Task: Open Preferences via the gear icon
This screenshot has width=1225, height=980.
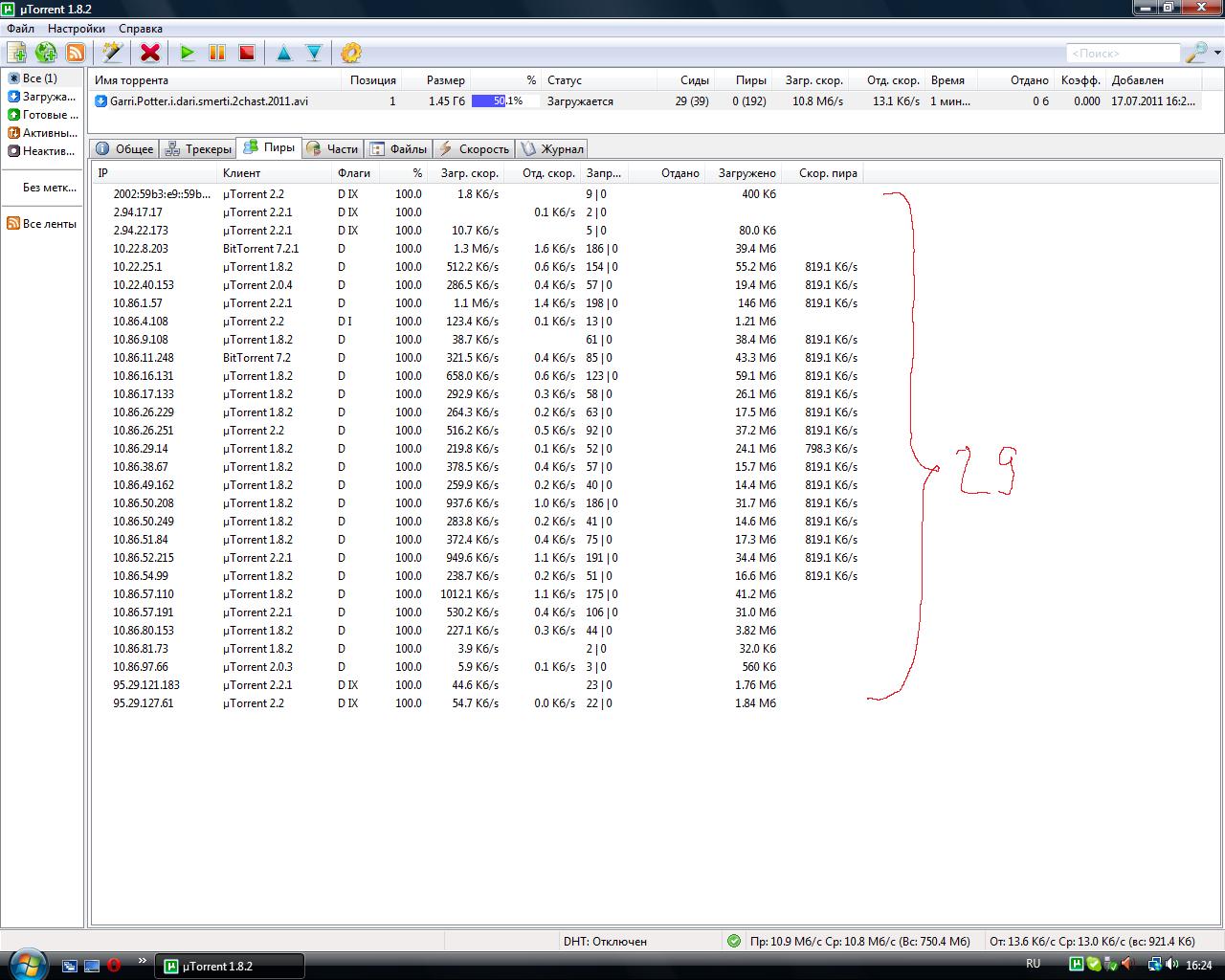Action: pyautogui.click(x=351, y=53)
